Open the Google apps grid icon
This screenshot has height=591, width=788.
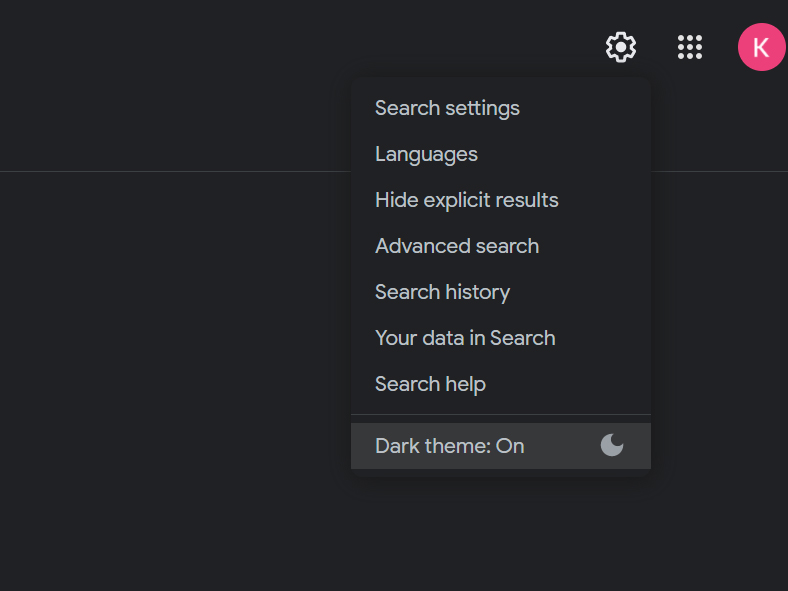click(690, 47)
